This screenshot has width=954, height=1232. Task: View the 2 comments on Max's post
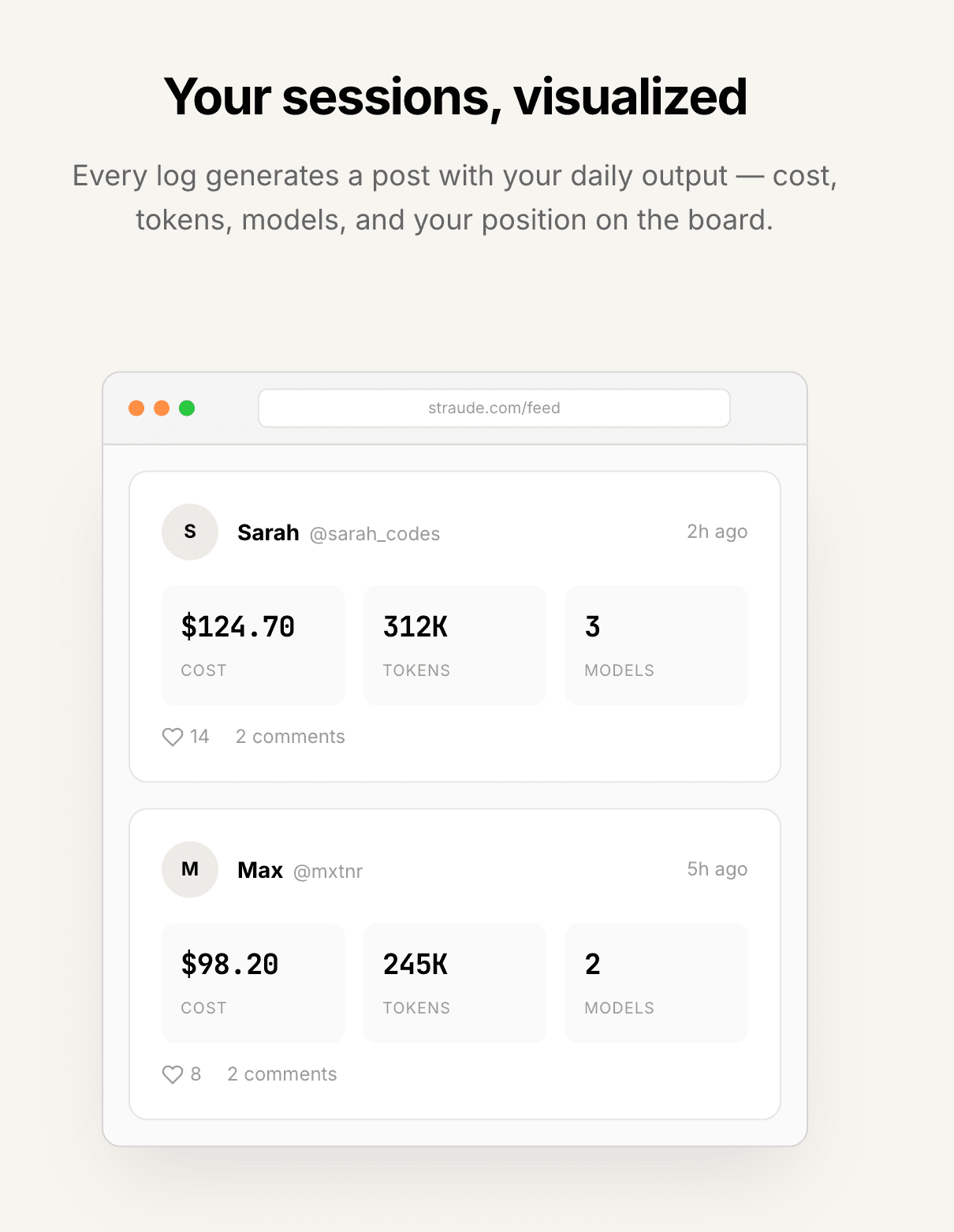click(x=282, y=1074)
